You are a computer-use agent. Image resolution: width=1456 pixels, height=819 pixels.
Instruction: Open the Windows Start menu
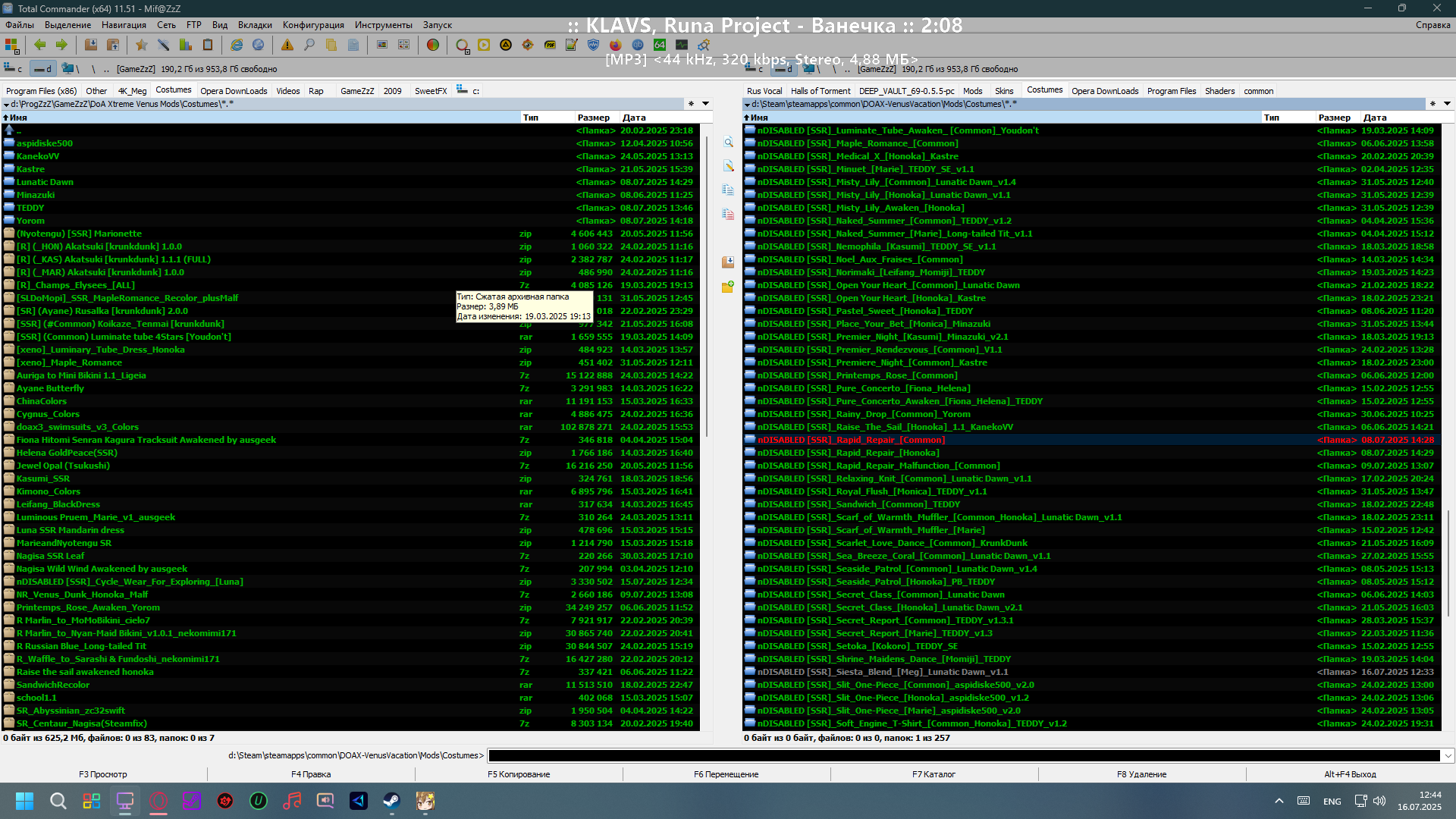click(24, 801)
